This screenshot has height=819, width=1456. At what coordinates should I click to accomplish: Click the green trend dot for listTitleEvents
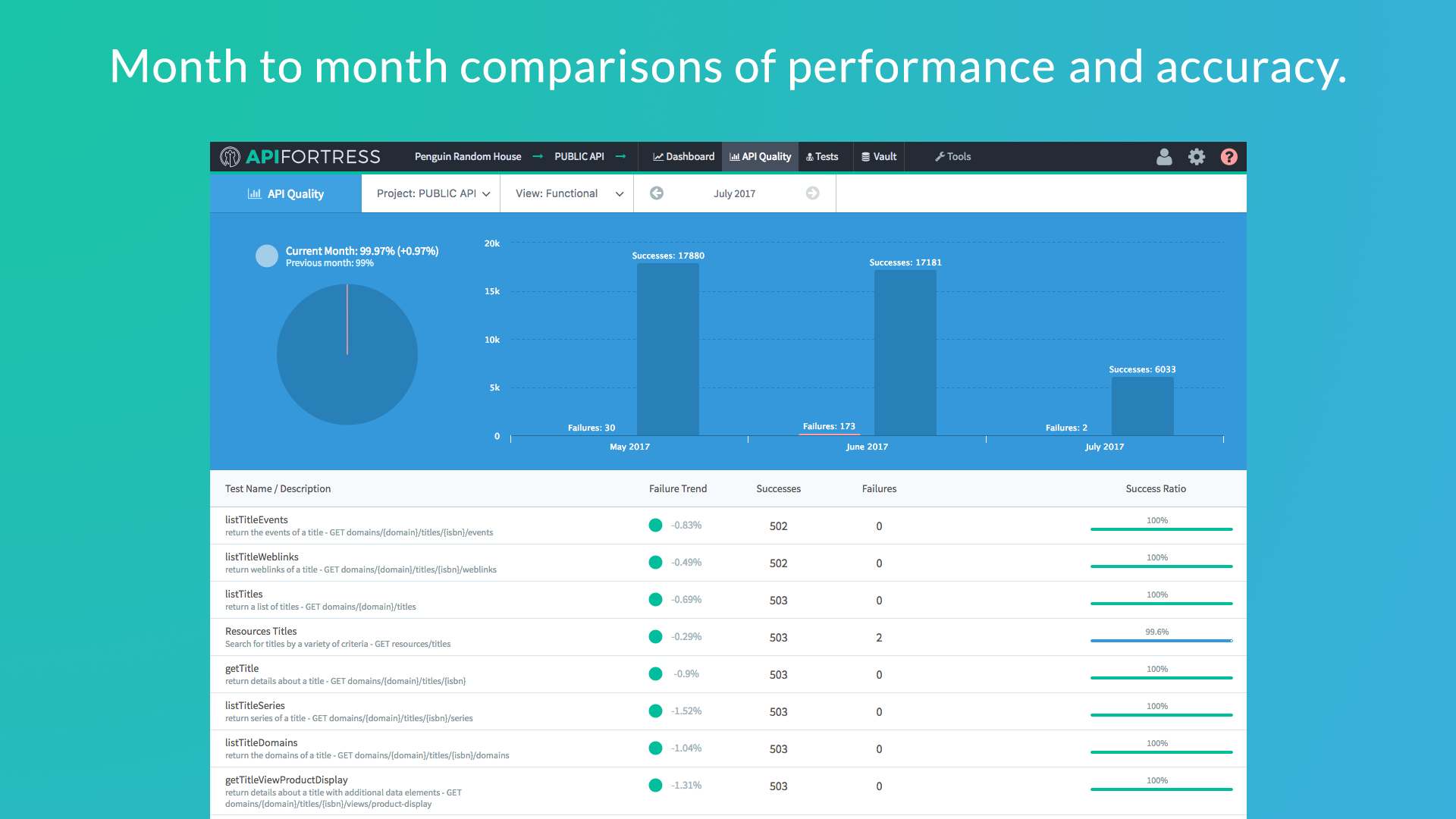[655, 526]
